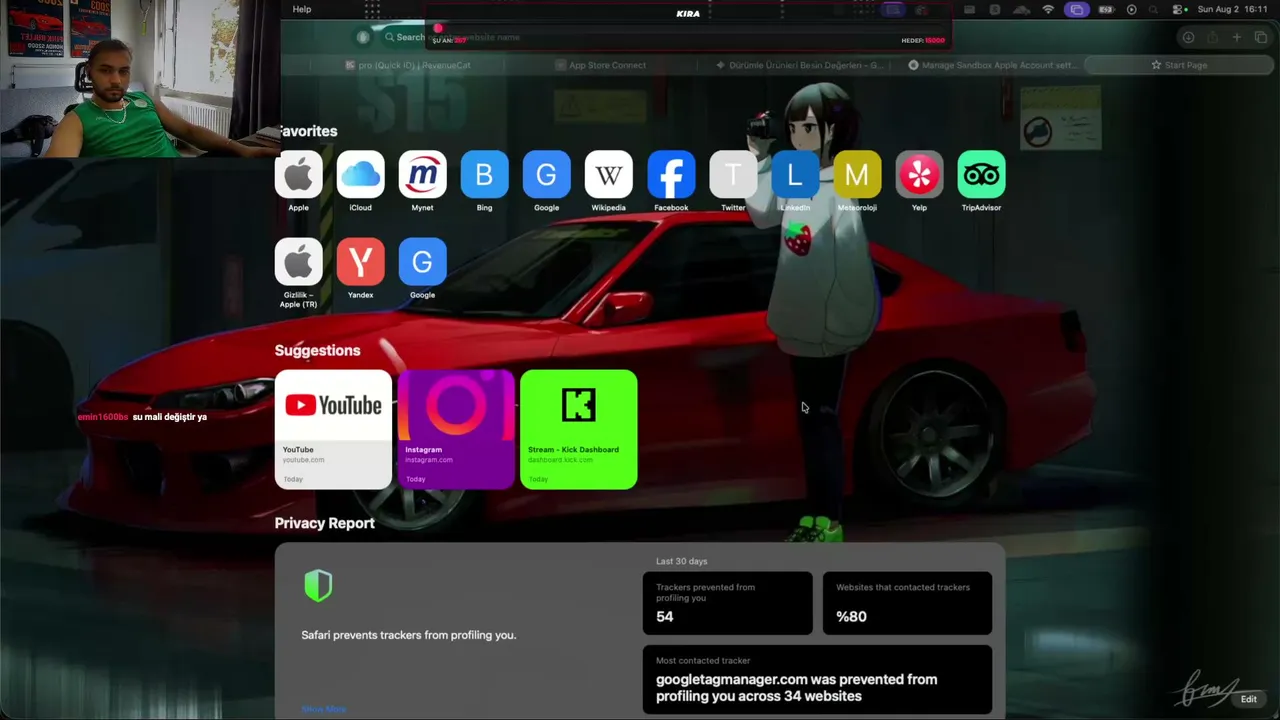Click the Most contacted tracker tile
Viewport: 1280px width, 720px height.
click(817, 679)
